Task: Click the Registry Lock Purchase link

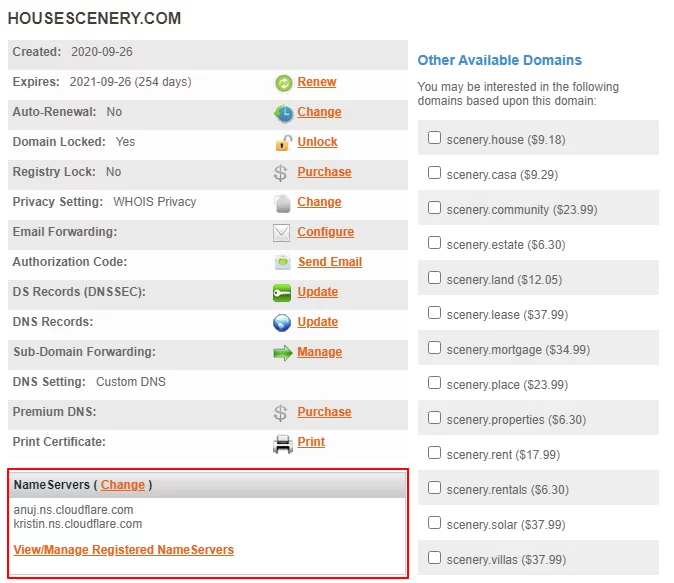Action: click(x=324, y=172)
